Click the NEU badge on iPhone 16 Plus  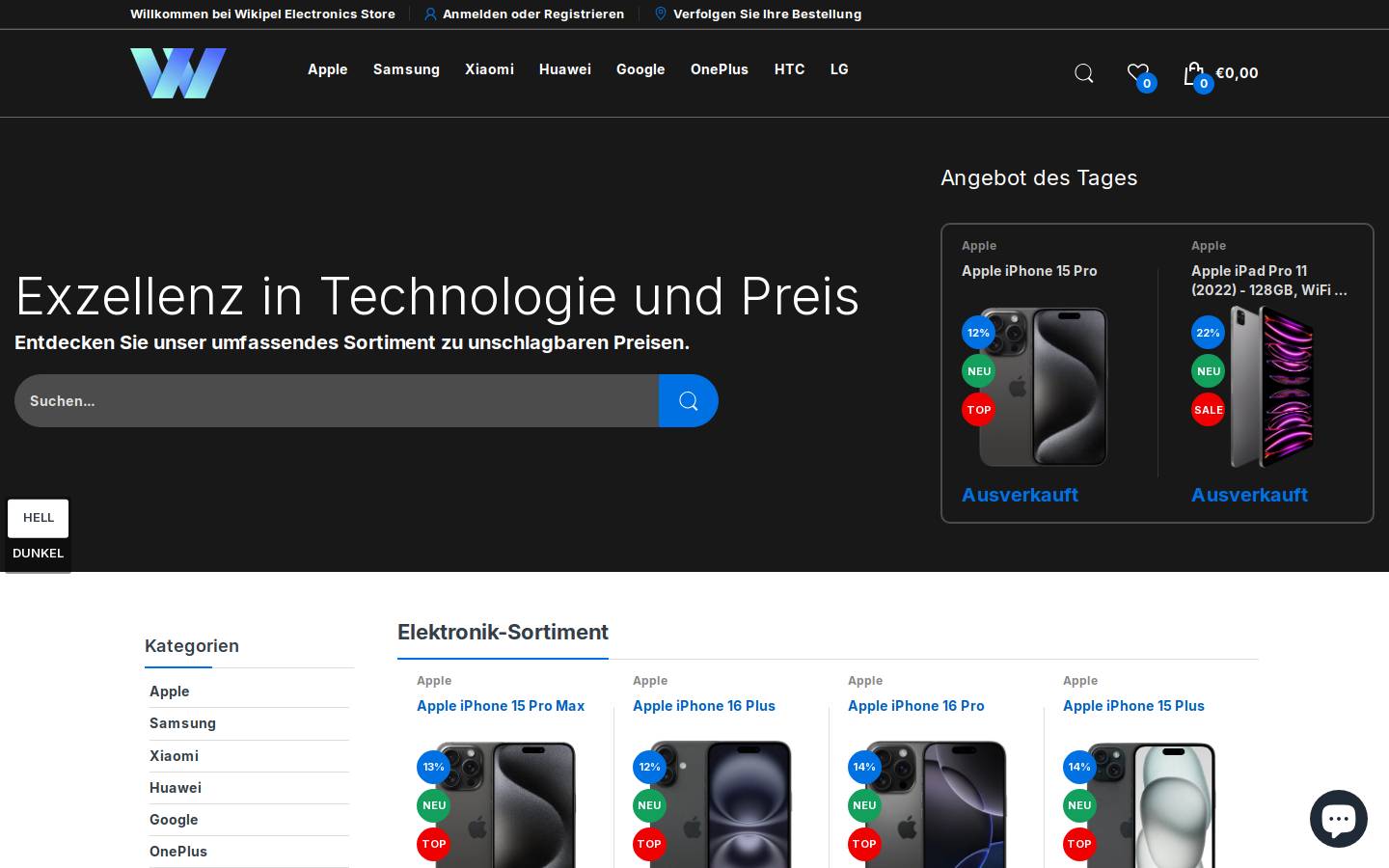pos(649,805)
